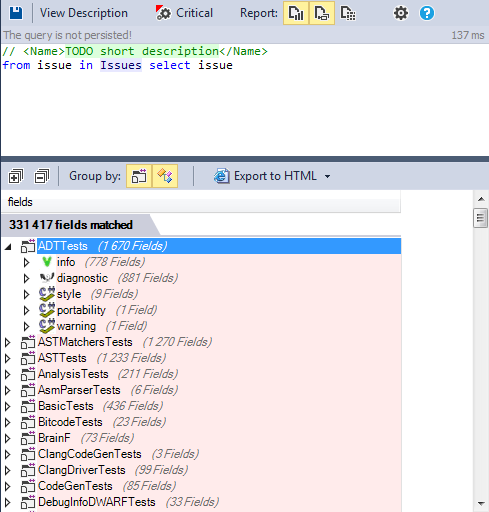Image resolution: width=489 pixels, height=512 pixels.
Task: Open help with the blue question mark
Action: click(x=427, y=13)
